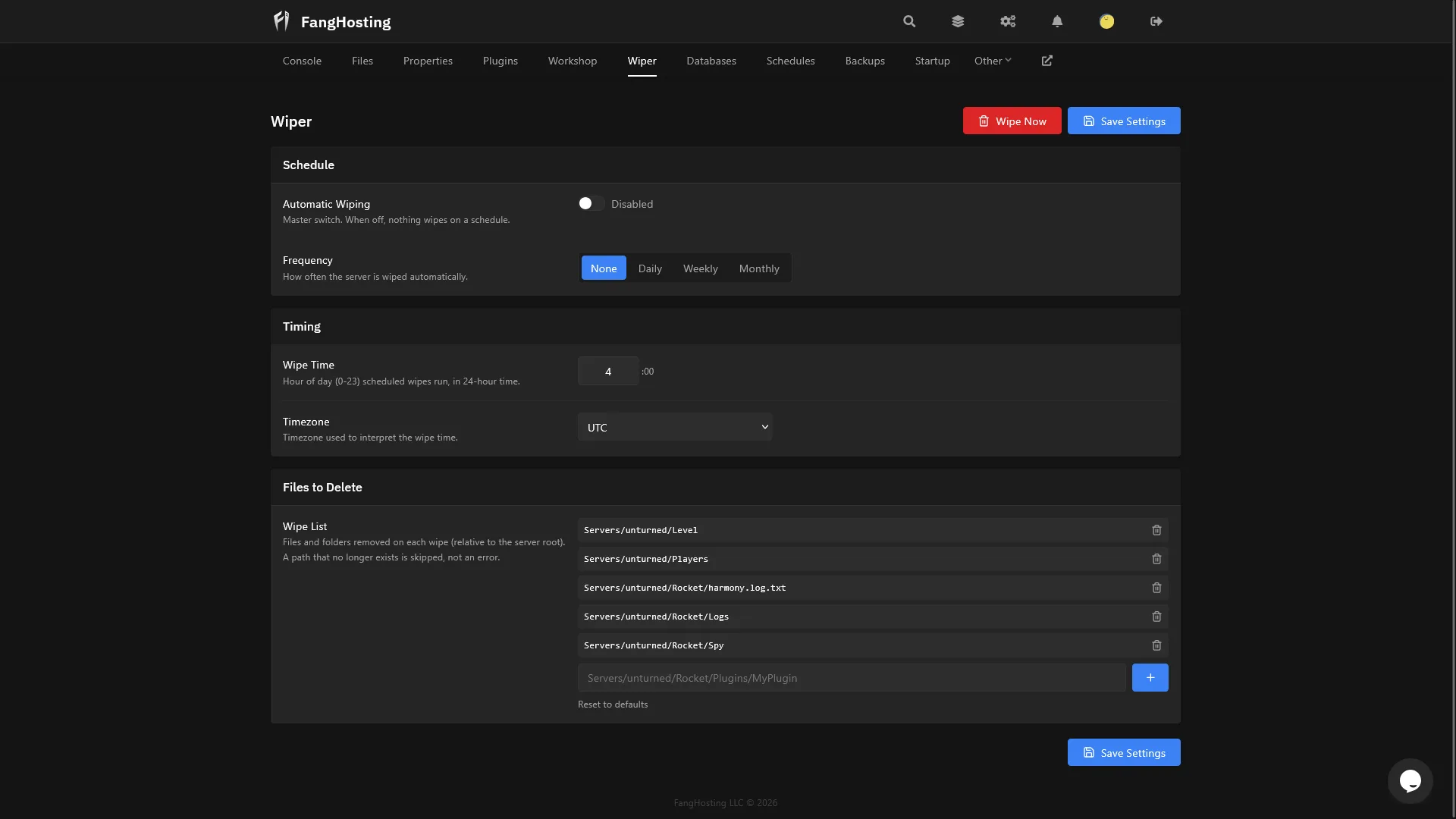Click the Disabled status label

click(632, 204)
